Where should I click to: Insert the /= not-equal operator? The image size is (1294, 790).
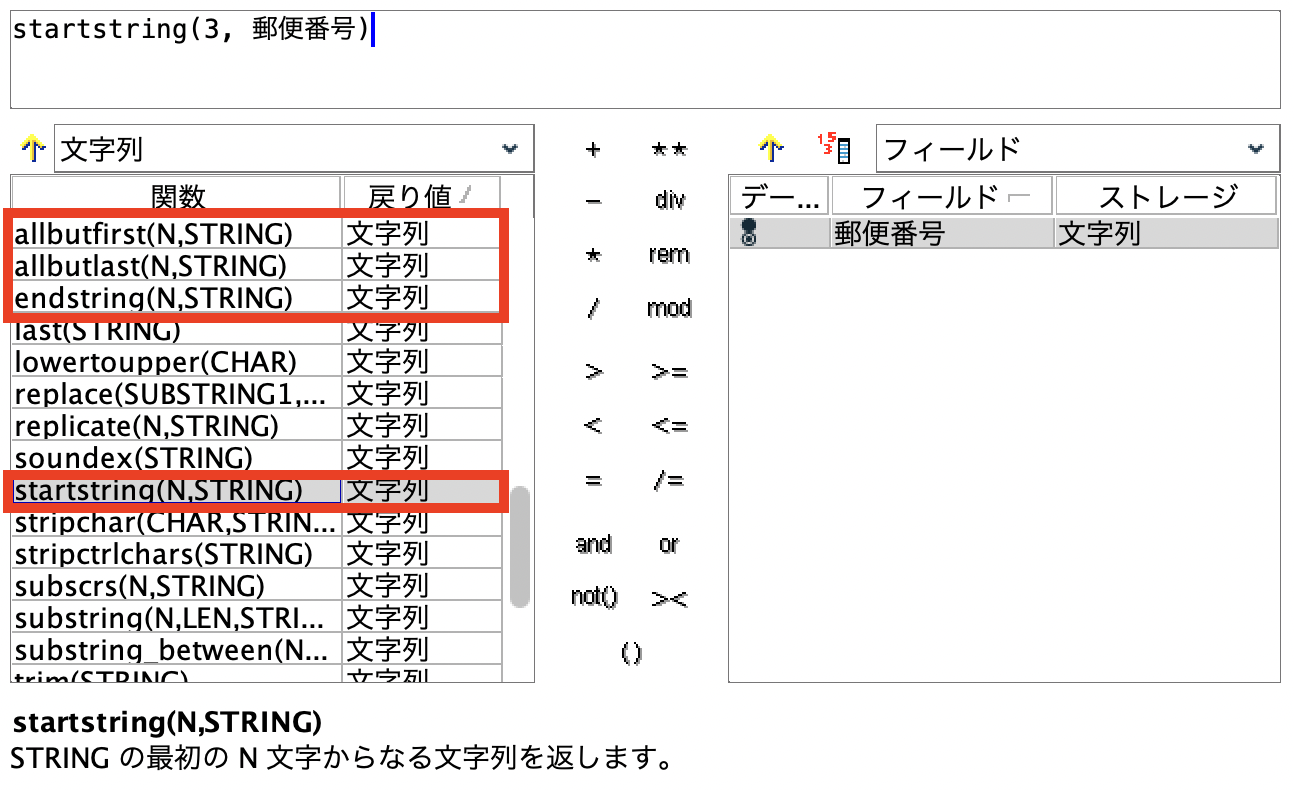668,478
